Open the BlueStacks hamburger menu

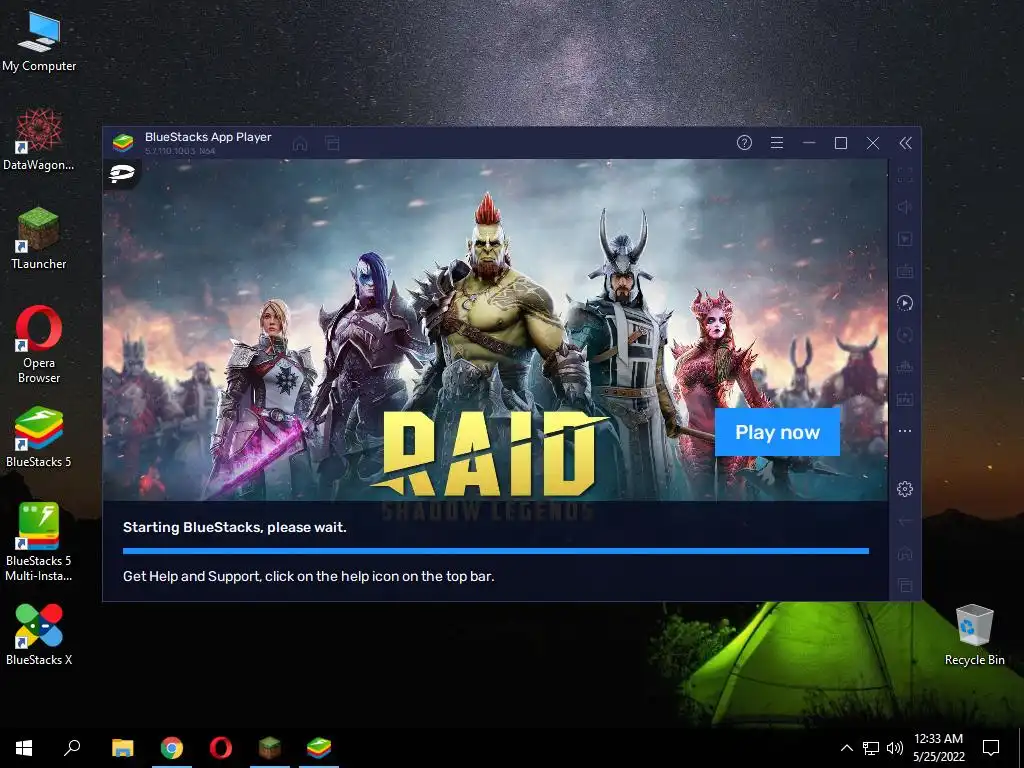coord(776,142)
